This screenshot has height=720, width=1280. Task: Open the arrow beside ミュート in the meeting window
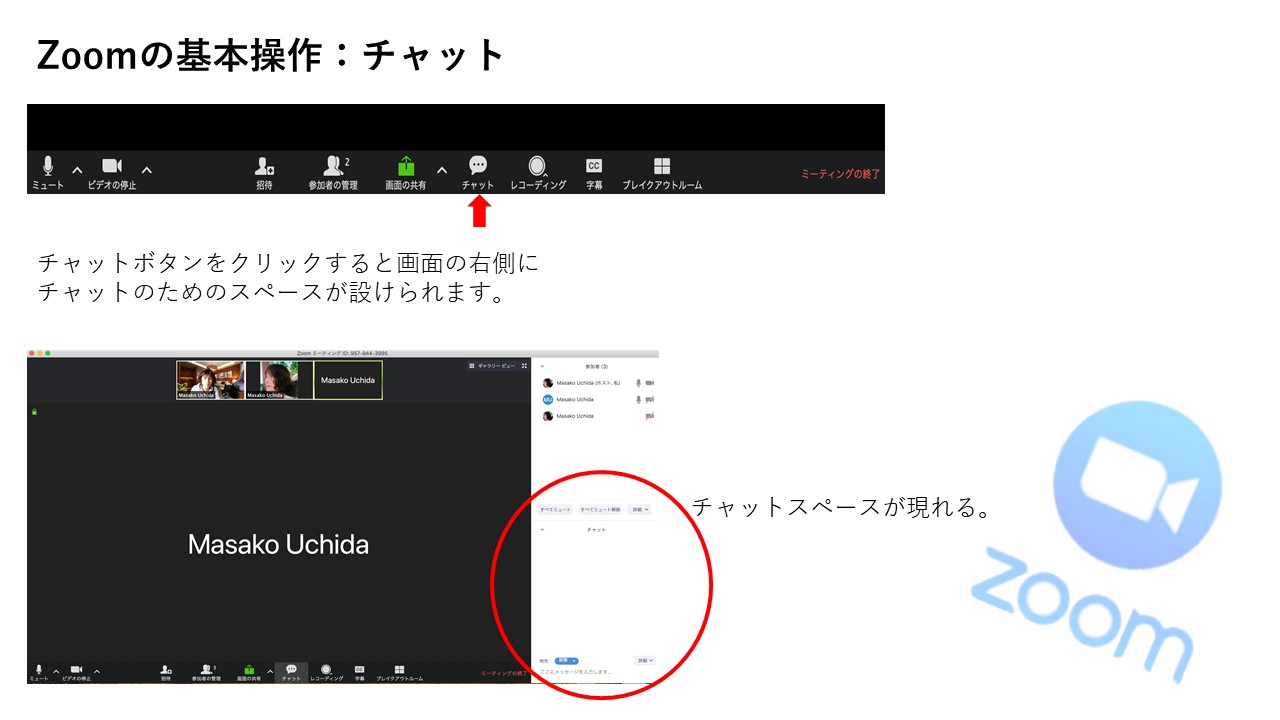pyautogui.click(x=56, y=671)
